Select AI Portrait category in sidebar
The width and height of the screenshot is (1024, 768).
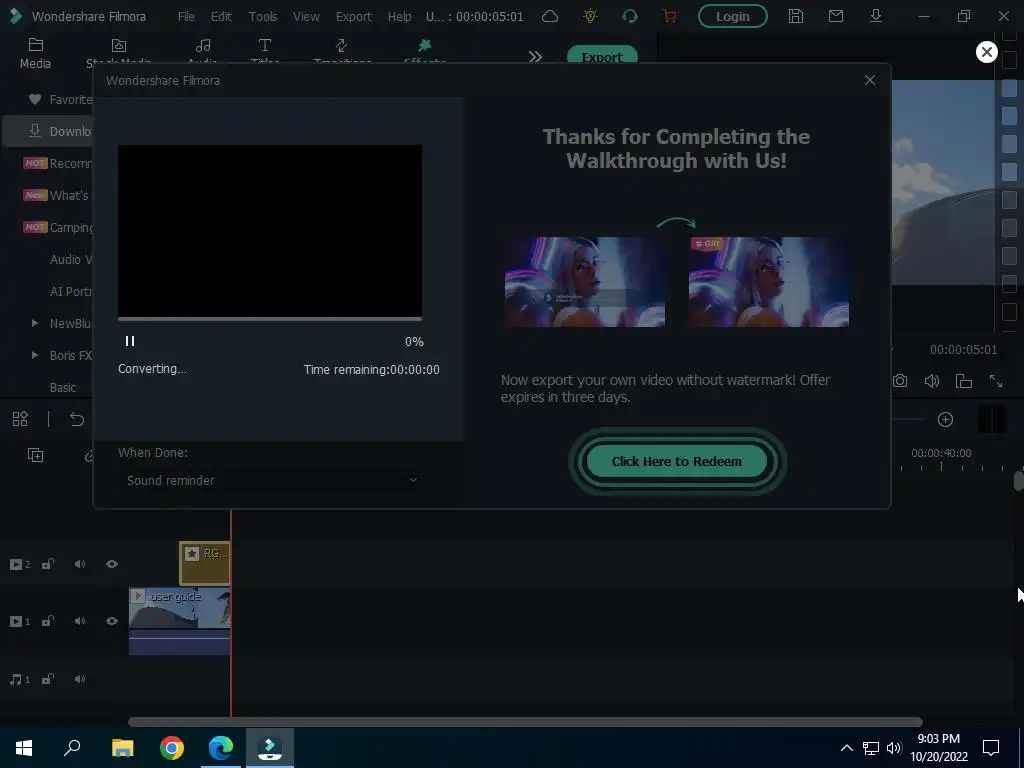[x=71, y=291]
